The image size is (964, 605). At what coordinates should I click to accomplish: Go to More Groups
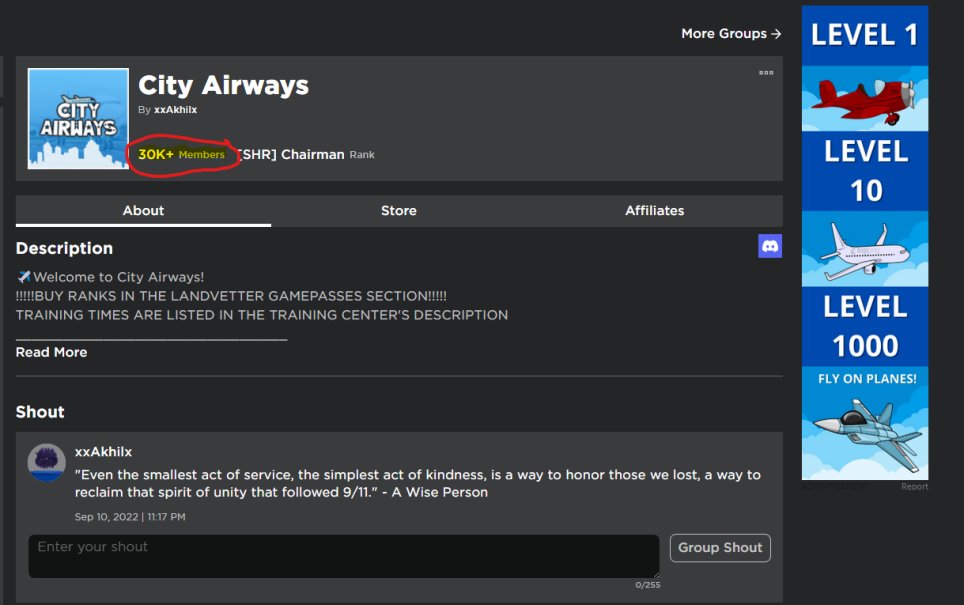click(731, 34)
